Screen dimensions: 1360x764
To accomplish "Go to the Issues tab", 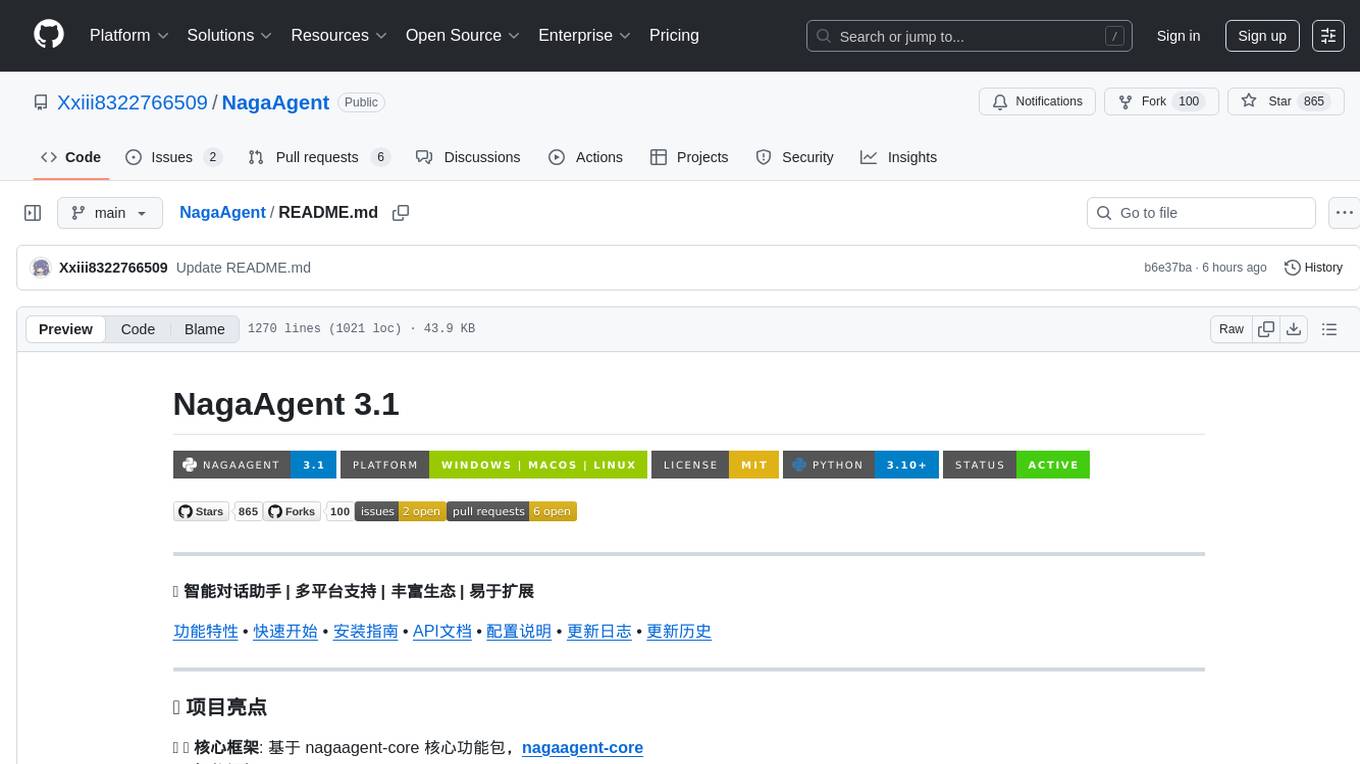I will tap(173, 157).
